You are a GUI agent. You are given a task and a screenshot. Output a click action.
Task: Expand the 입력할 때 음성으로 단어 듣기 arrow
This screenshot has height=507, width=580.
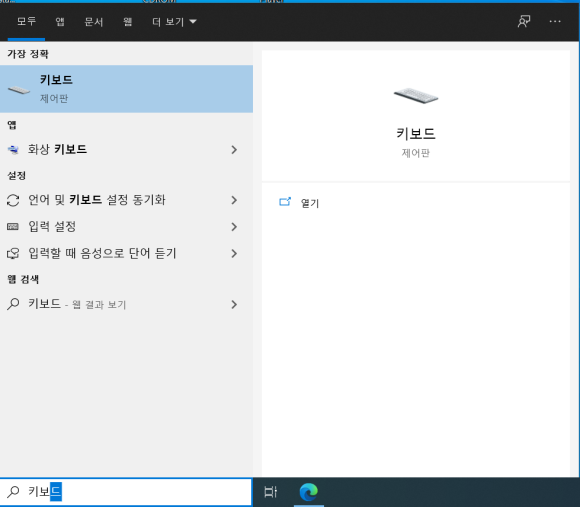(234, 253)
